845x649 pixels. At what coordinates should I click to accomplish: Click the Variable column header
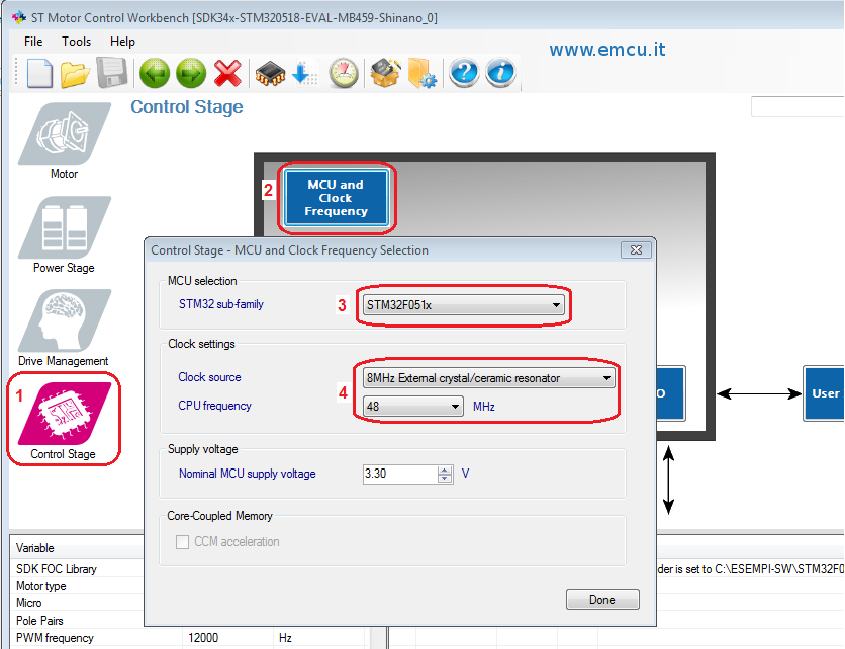click(x=78, y=548)
